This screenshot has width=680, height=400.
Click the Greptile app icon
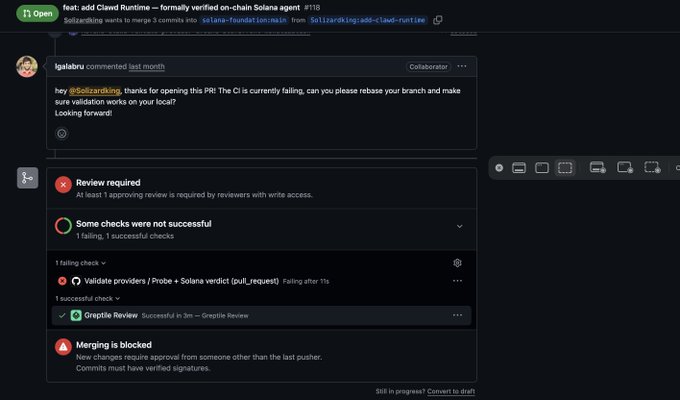(76, 315)
